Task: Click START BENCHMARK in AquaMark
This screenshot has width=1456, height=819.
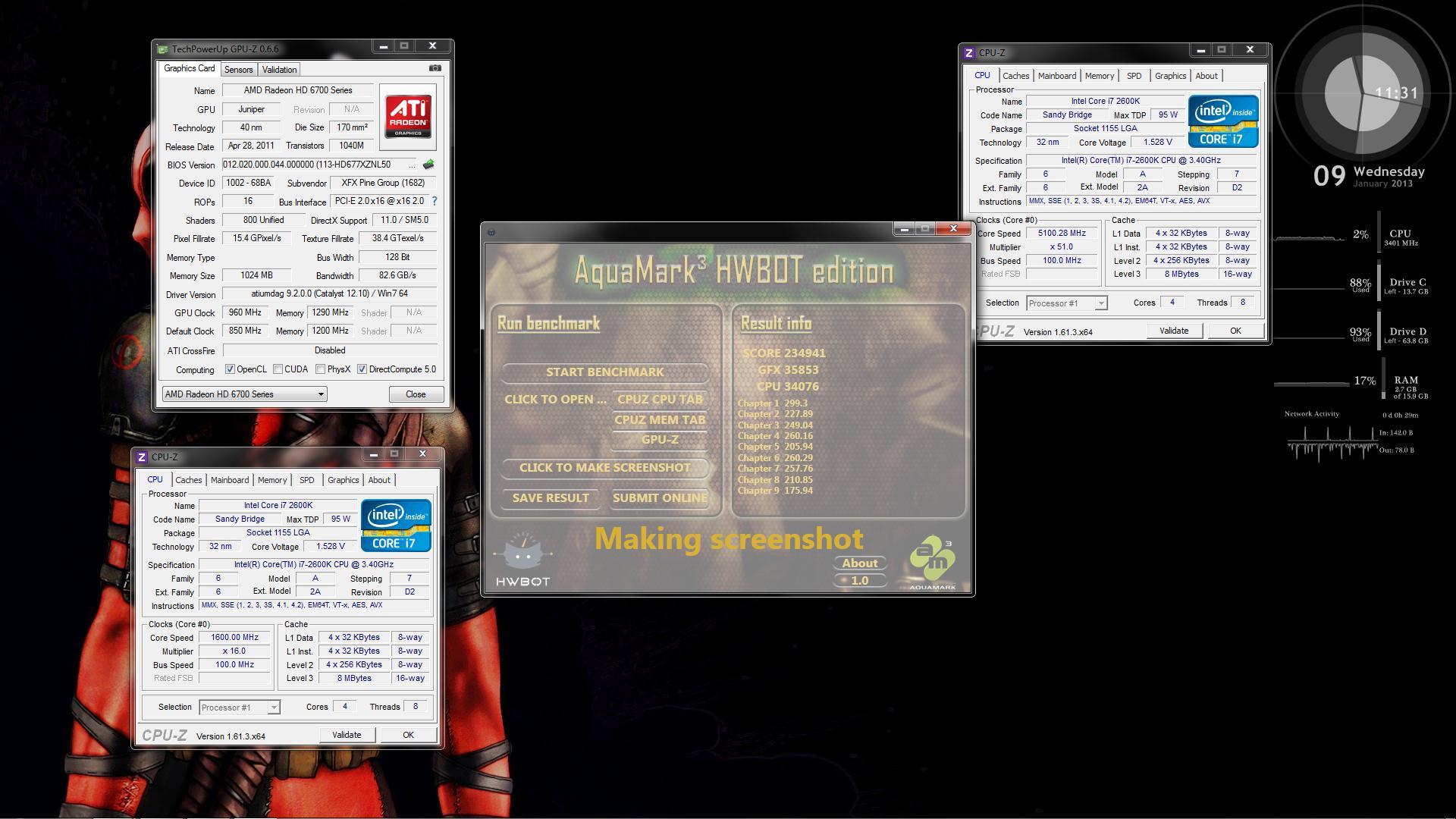Action: [604, 372]
